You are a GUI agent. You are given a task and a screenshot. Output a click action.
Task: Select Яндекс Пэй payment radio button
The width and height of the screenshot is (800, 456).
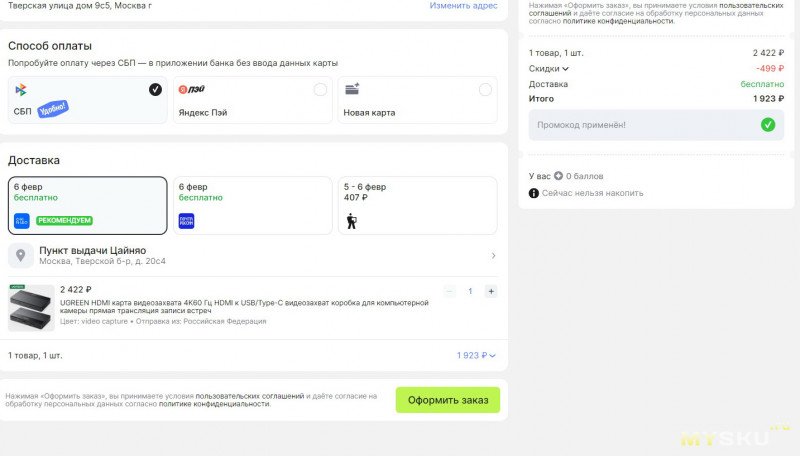pos(320,89)
